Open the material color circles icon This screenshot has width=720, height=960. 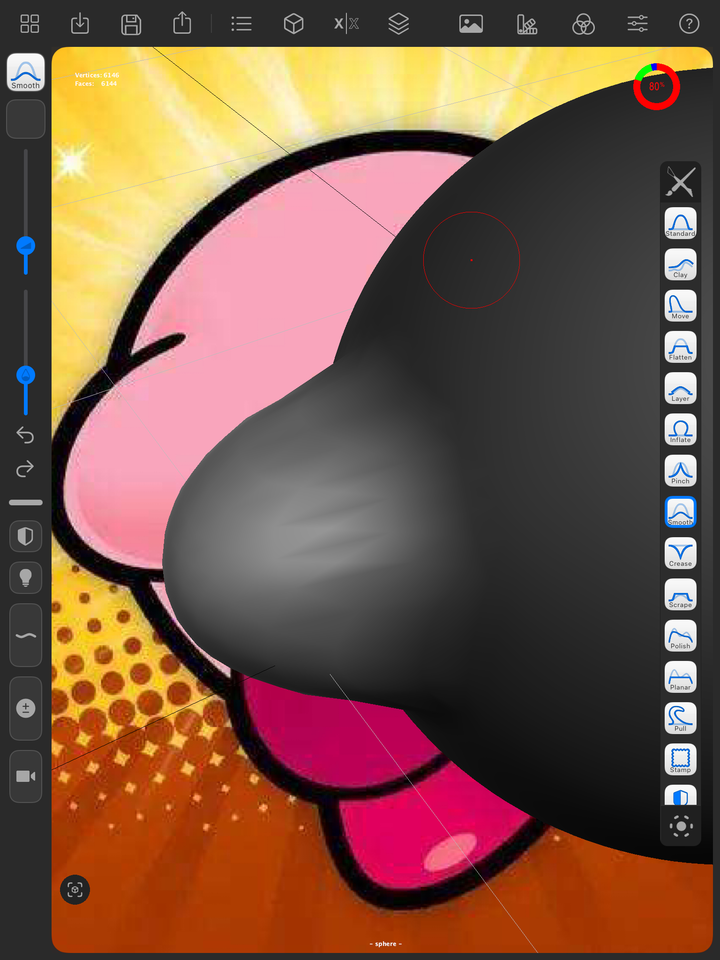583,24
